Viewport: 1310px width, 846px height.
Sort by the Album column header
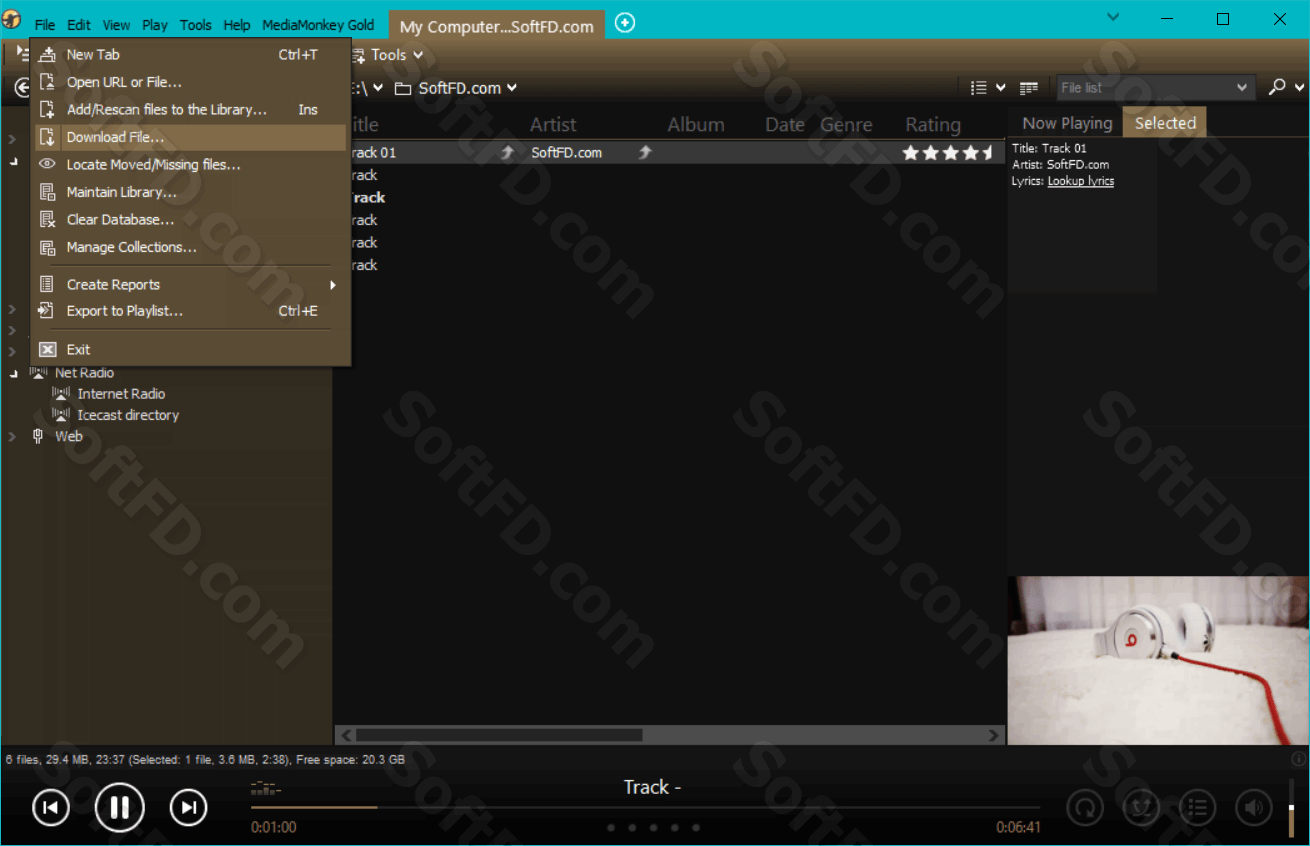coord(696,125)
